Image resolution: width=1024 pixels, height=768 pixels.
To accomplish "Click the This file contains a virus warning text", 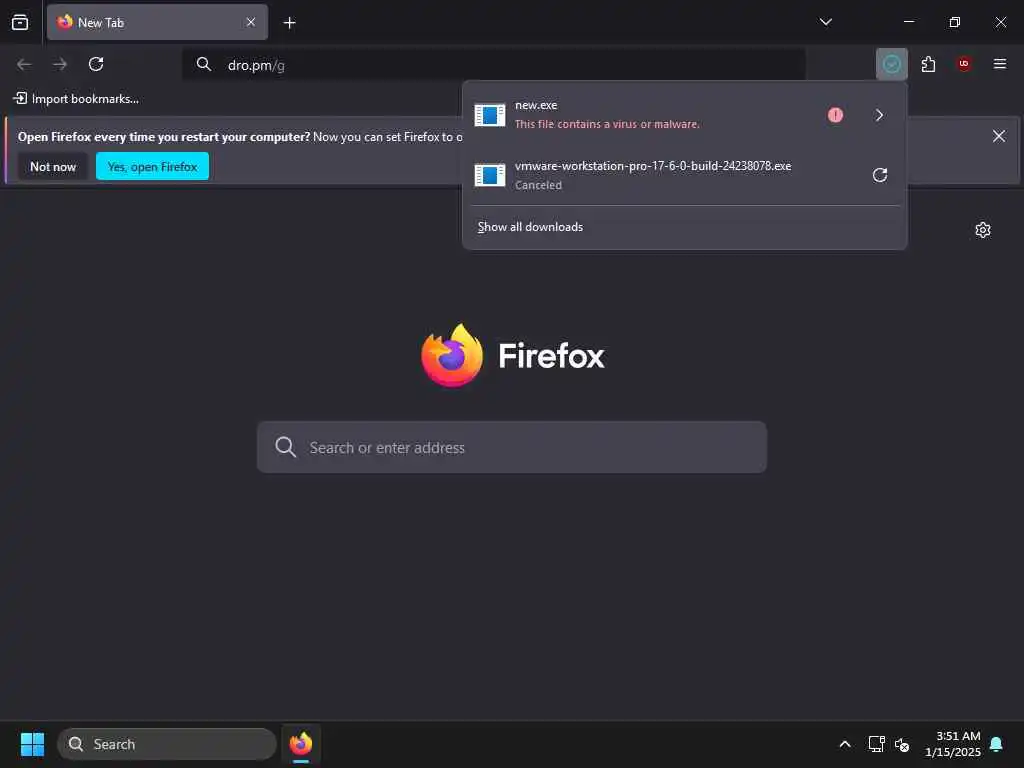I will pyautogui.click(x=607, y=124).
